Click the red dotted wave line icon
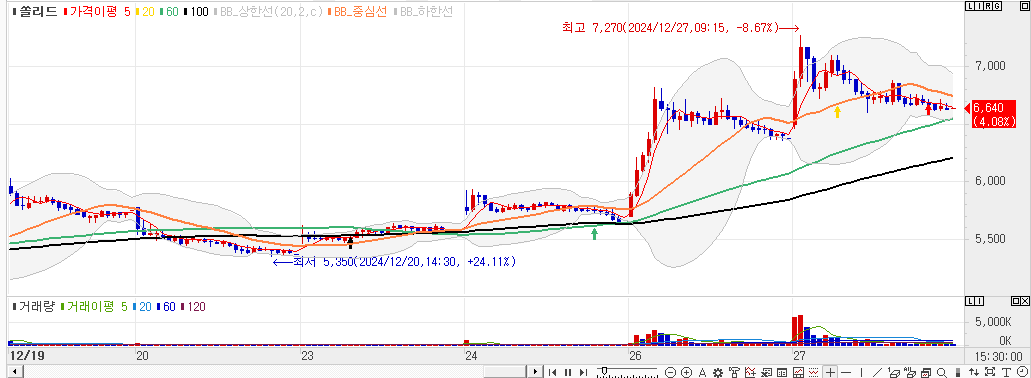This screenshot has width=1031, height=378. click(813, 372)
